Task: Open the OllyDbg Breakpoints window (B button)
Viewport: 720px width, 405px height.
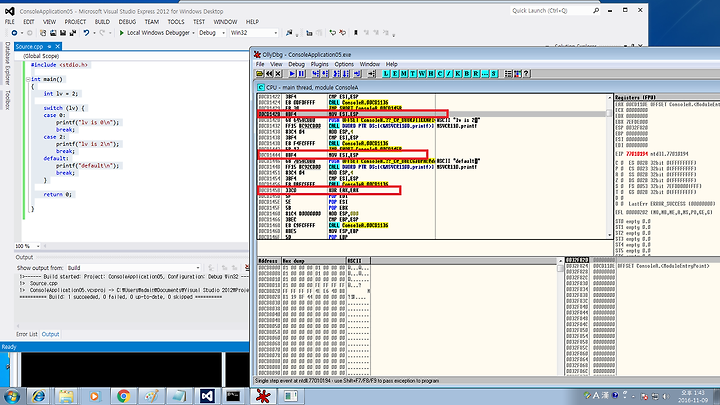Action: point(467,73)
